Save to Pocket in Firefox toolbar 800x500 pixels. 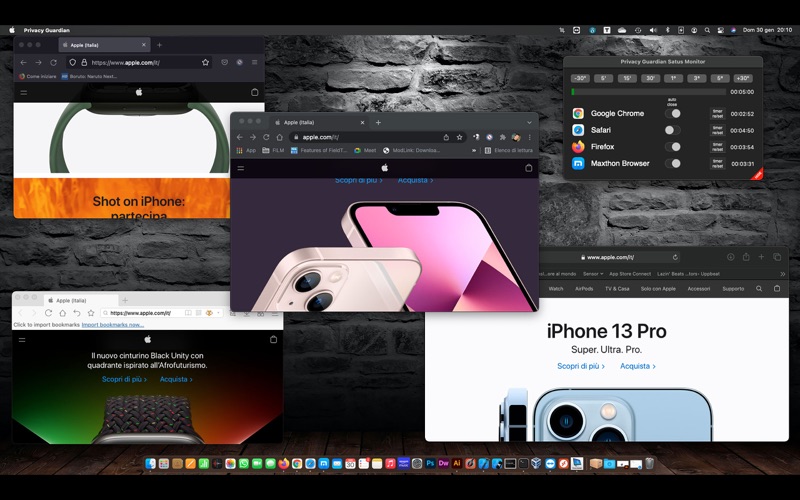click(x=224, y=62)
